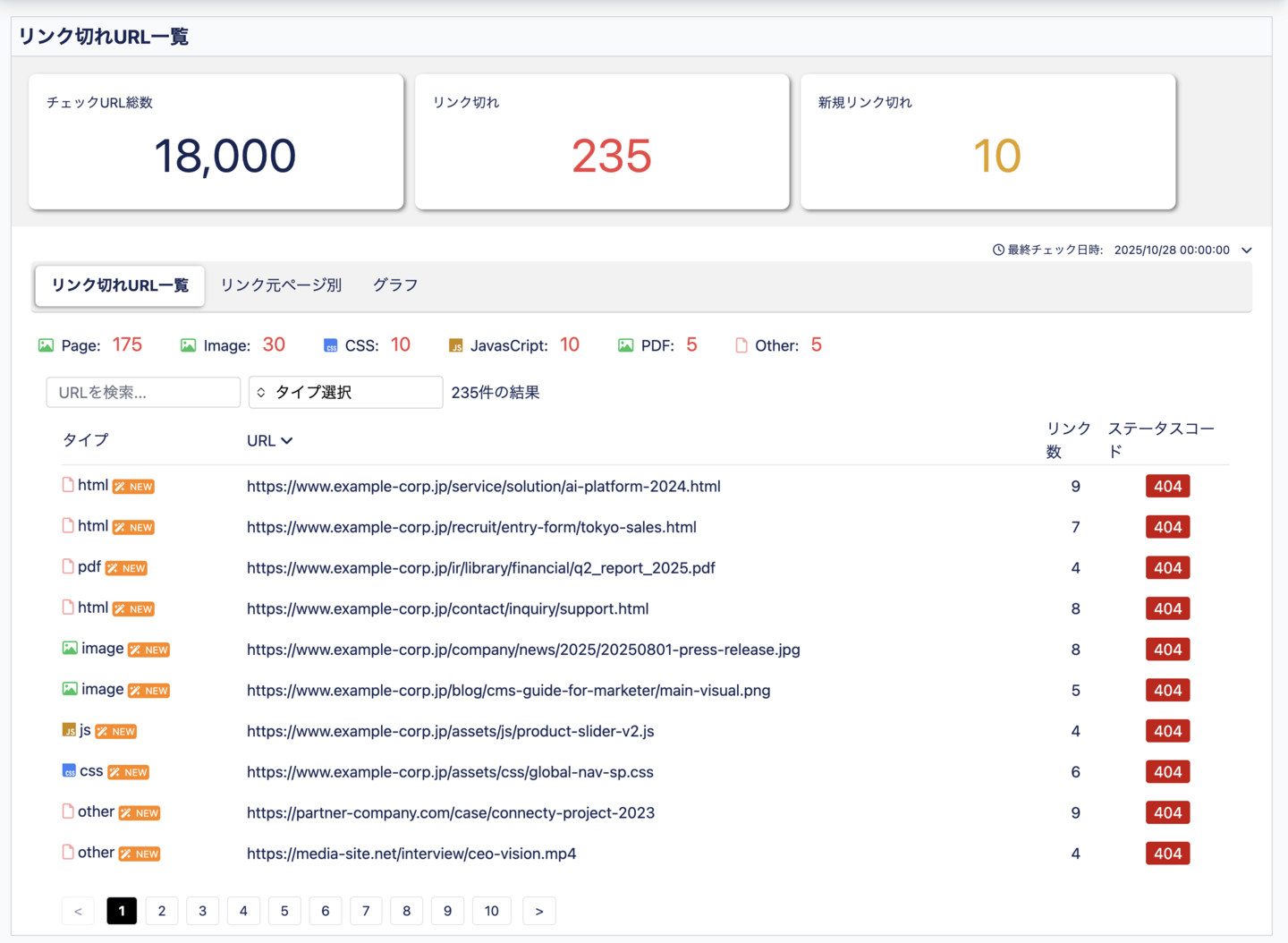
Task: Toggle URL column sort arrow
Action: point(287,441)
